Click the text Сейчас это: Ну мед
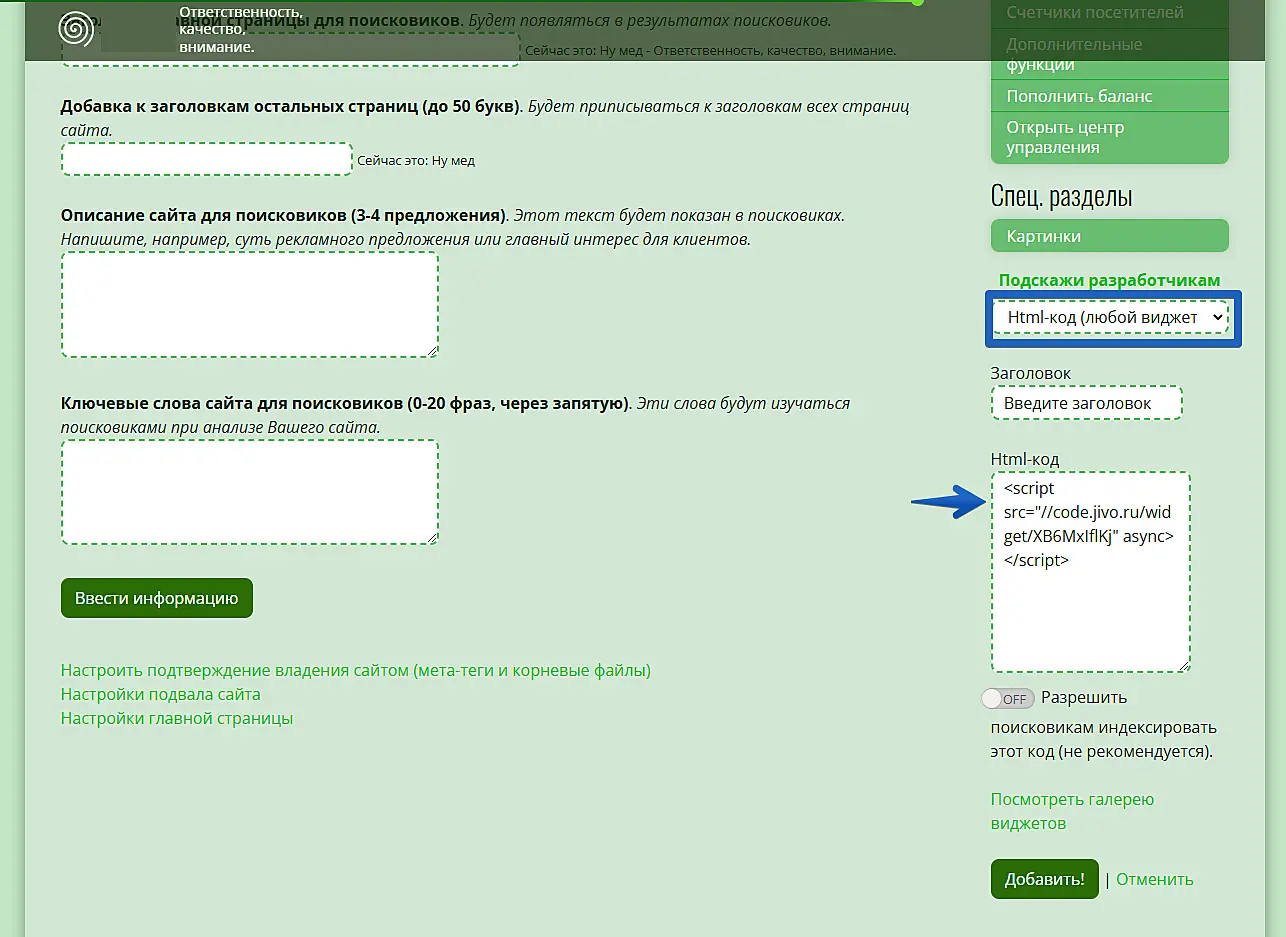The height and width of the screenshot is (937, 1286). (x=416, y=160)
